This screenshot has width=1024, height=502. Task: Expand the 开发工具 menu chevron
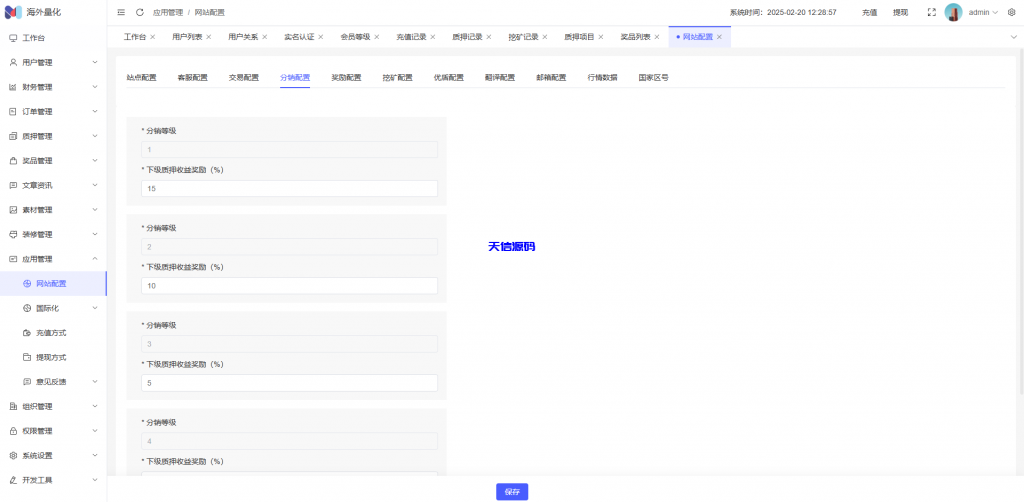[x=95, y=480]
